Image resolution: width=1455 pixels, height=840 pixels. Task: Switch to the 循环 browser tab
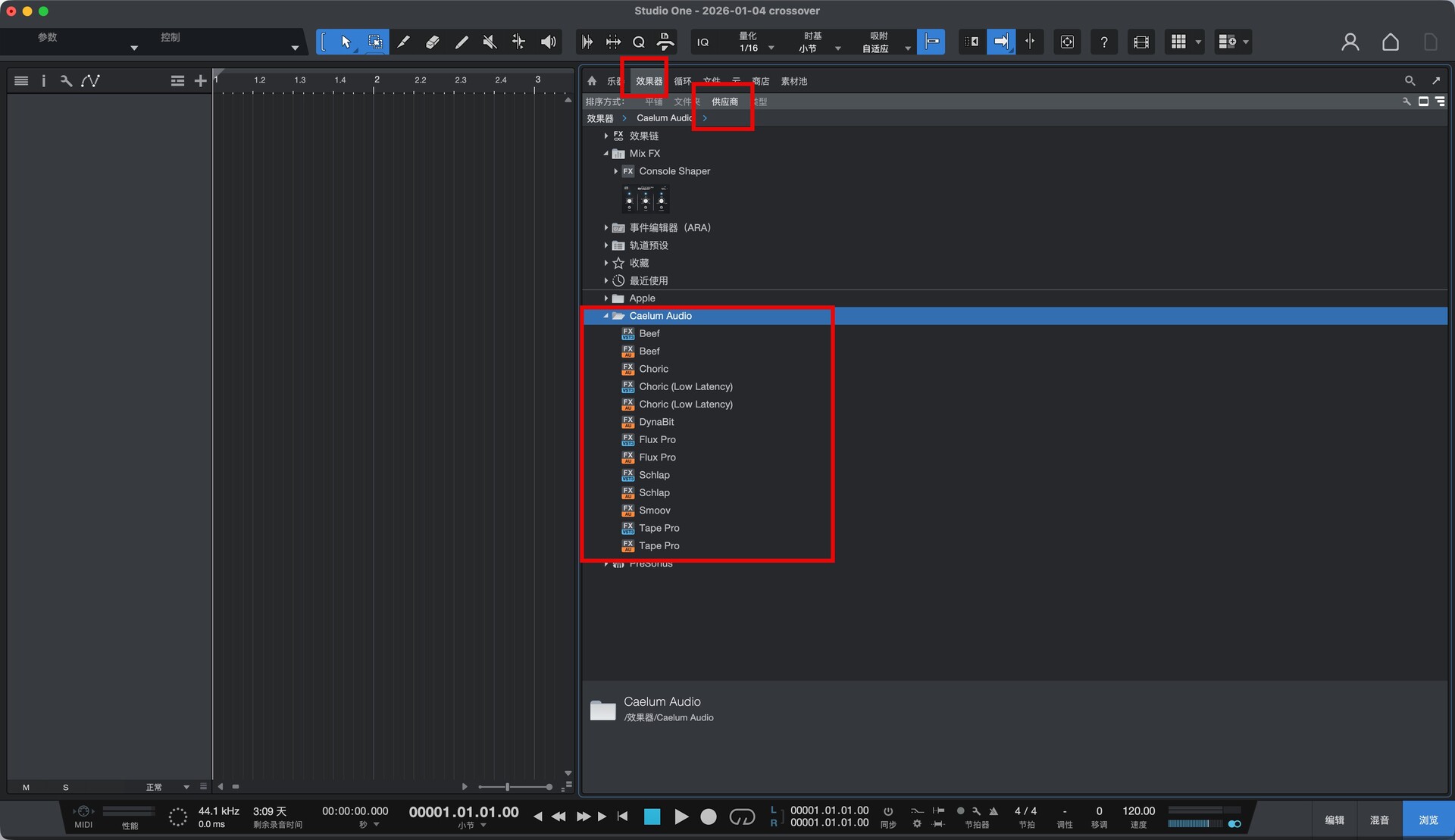click(x=682, y=81)
